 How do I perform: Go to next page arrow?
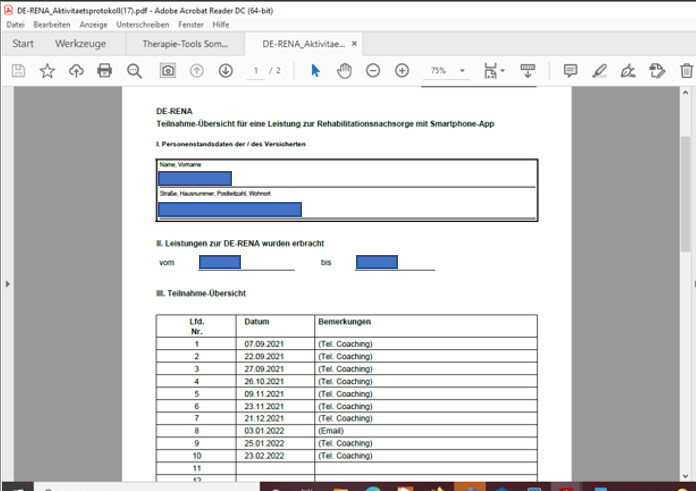pyautogui.click(x=225, y=71)
